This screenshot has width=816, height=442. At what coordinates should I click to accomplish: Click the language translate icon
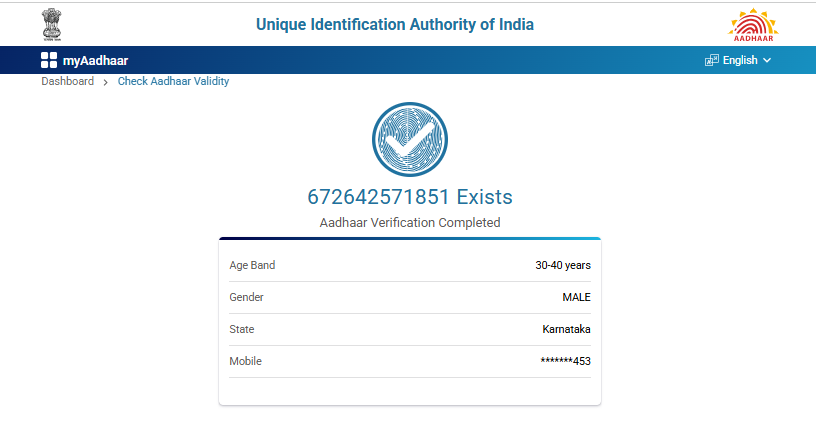point(711,60)
